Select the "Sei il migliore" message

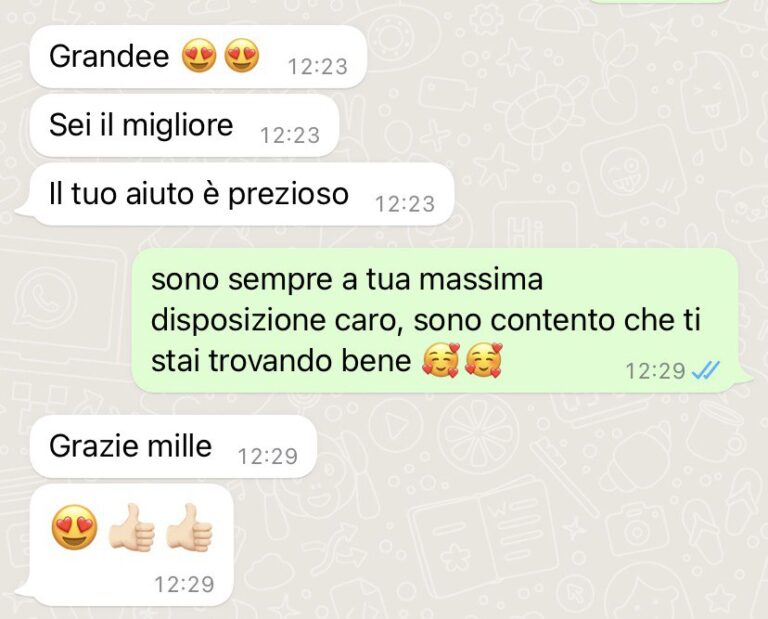click(184, 125)
